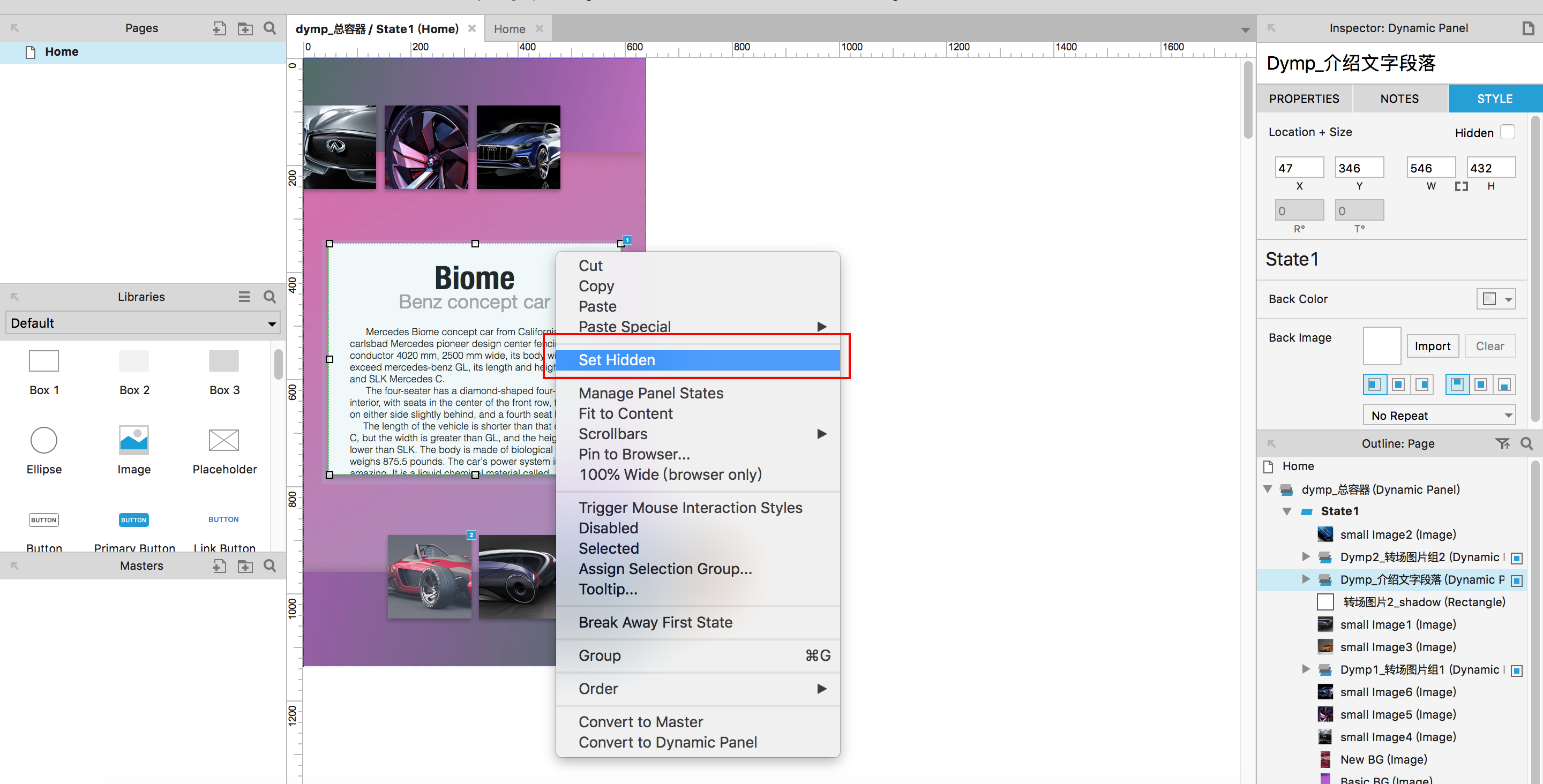
Task: Click search icon in Outline panel
Action: 1526,443
